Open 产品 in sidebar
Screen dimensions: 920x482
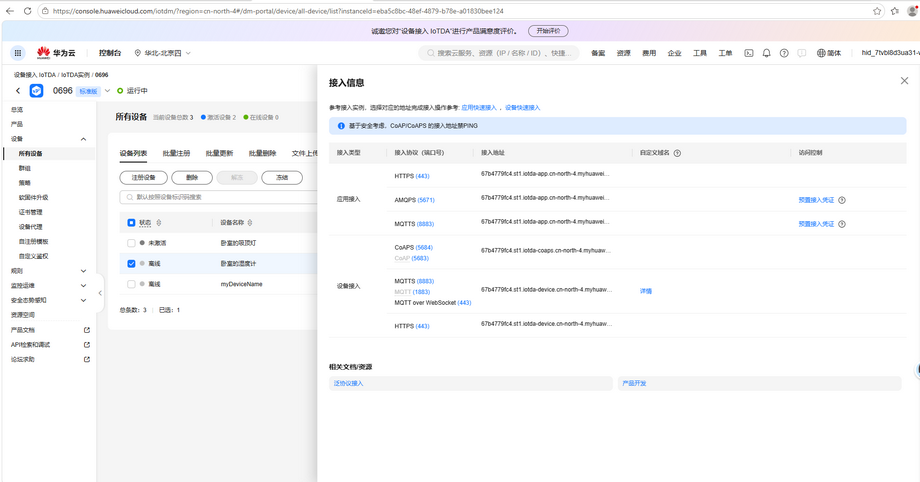17,124
